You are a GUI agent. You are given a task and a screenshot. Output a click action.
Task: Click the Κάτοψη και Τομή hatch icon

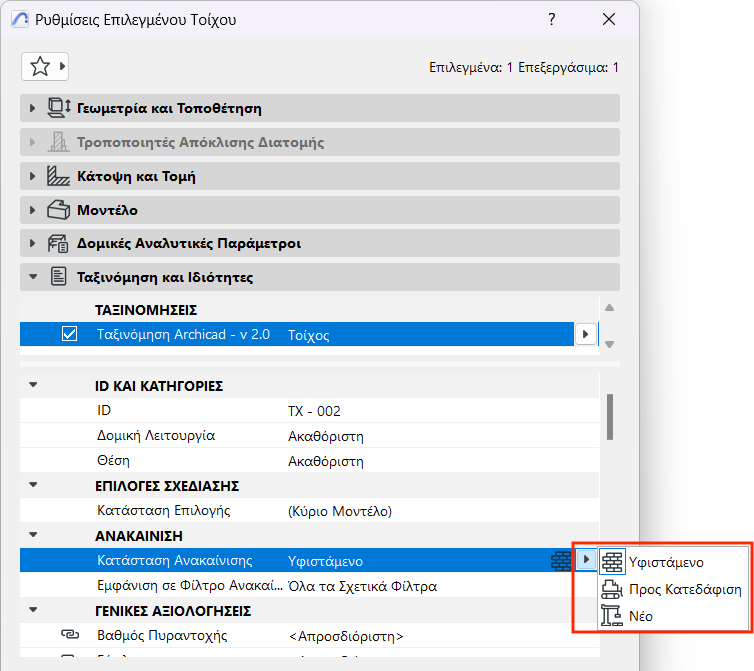[x=58, y=176]
